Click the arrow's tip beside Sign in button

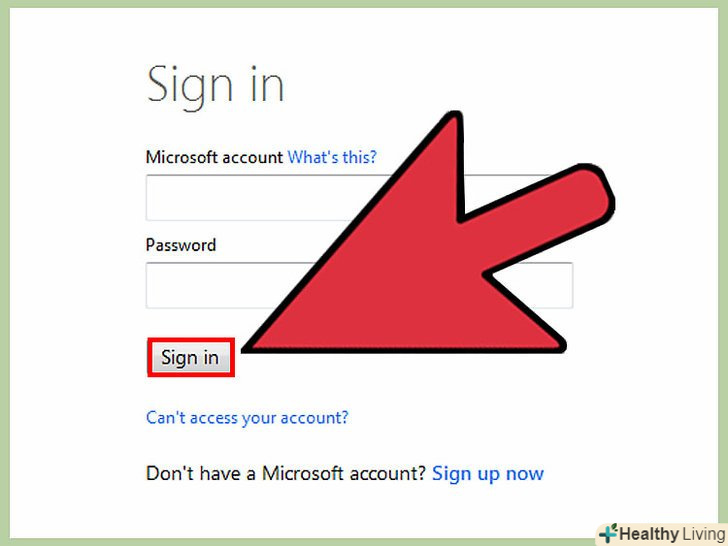click(247, 347)
